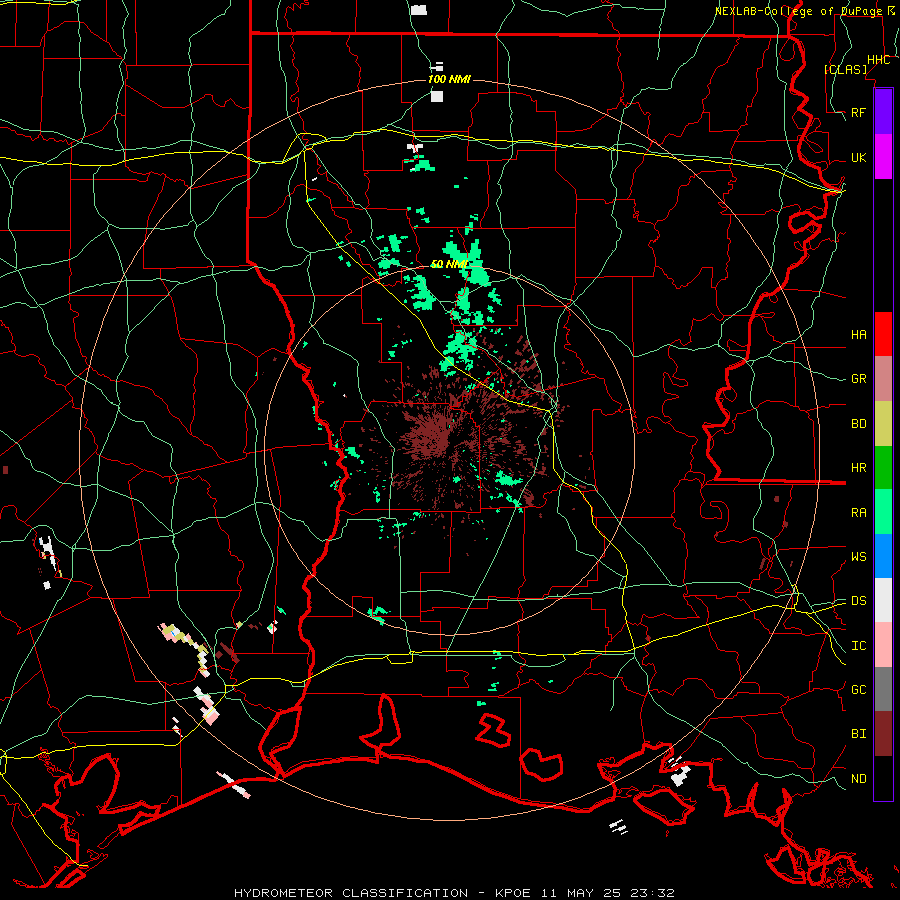Click the "HA" legend label
This screenshot has height=900, width=900.
(858, 334)
